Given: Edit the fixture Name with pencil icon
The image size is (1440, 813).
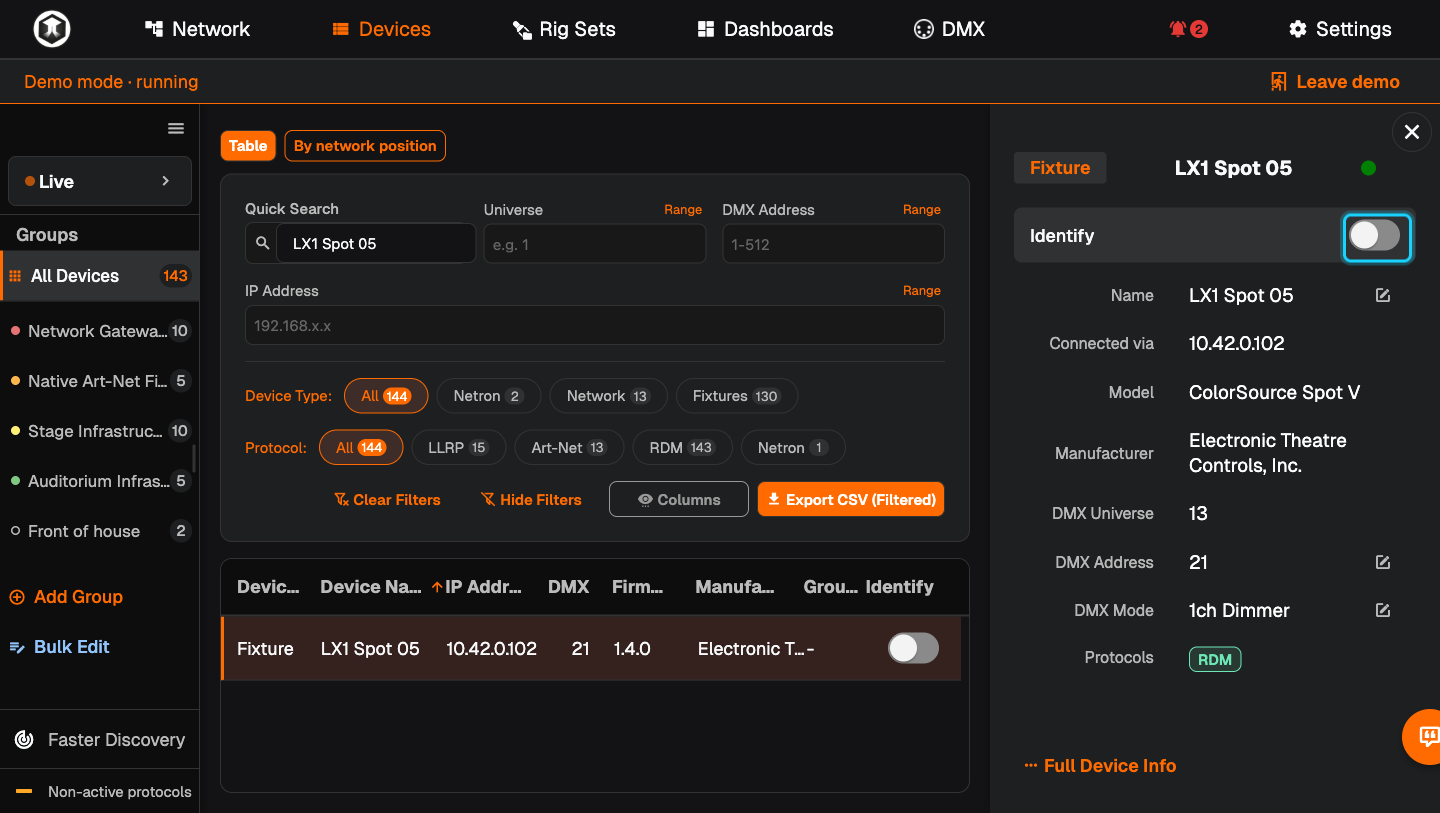Looking at the screenshot, I should (1383, 296).
